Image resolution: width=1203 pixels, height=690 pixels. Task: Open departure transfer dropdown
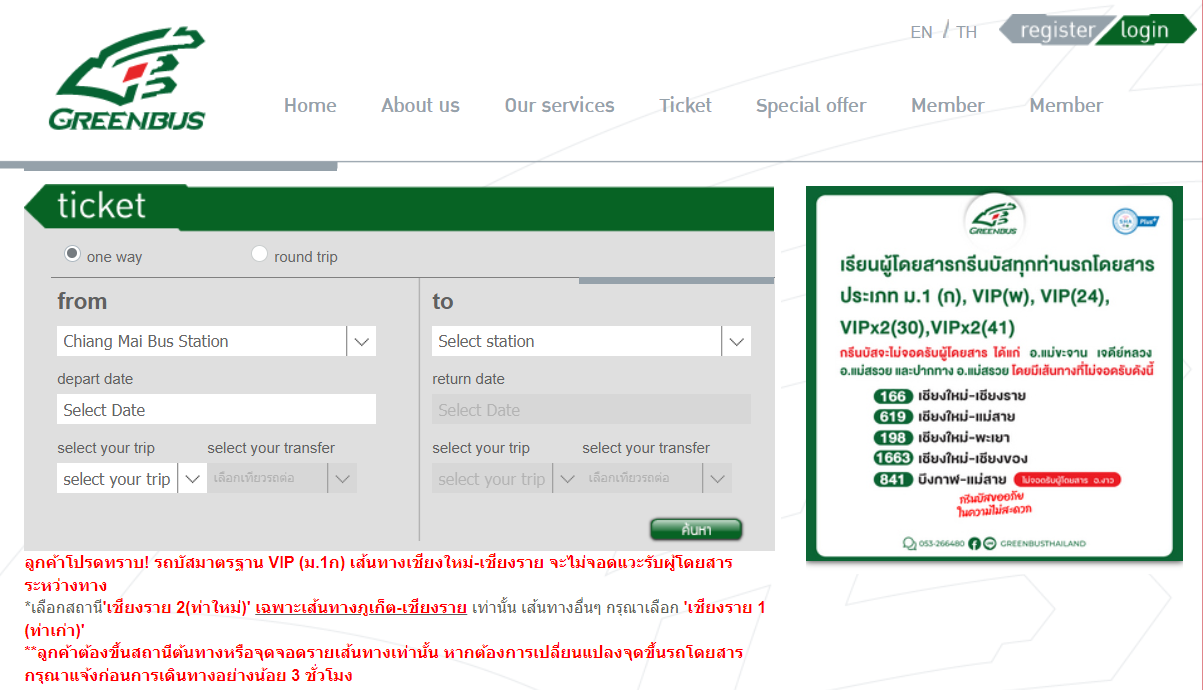281,478
